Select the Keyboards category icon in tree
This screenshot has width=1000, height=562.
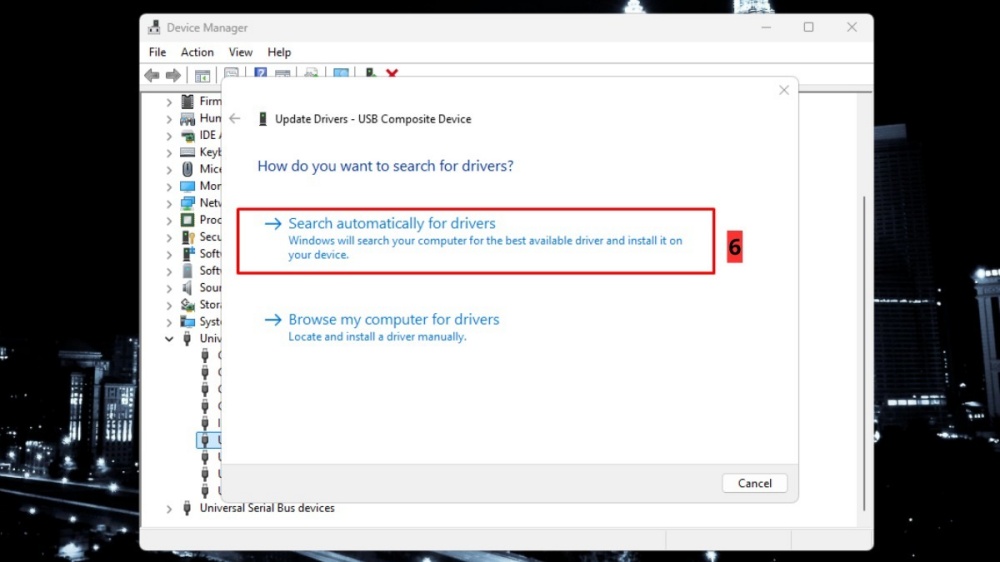(187, 152)
